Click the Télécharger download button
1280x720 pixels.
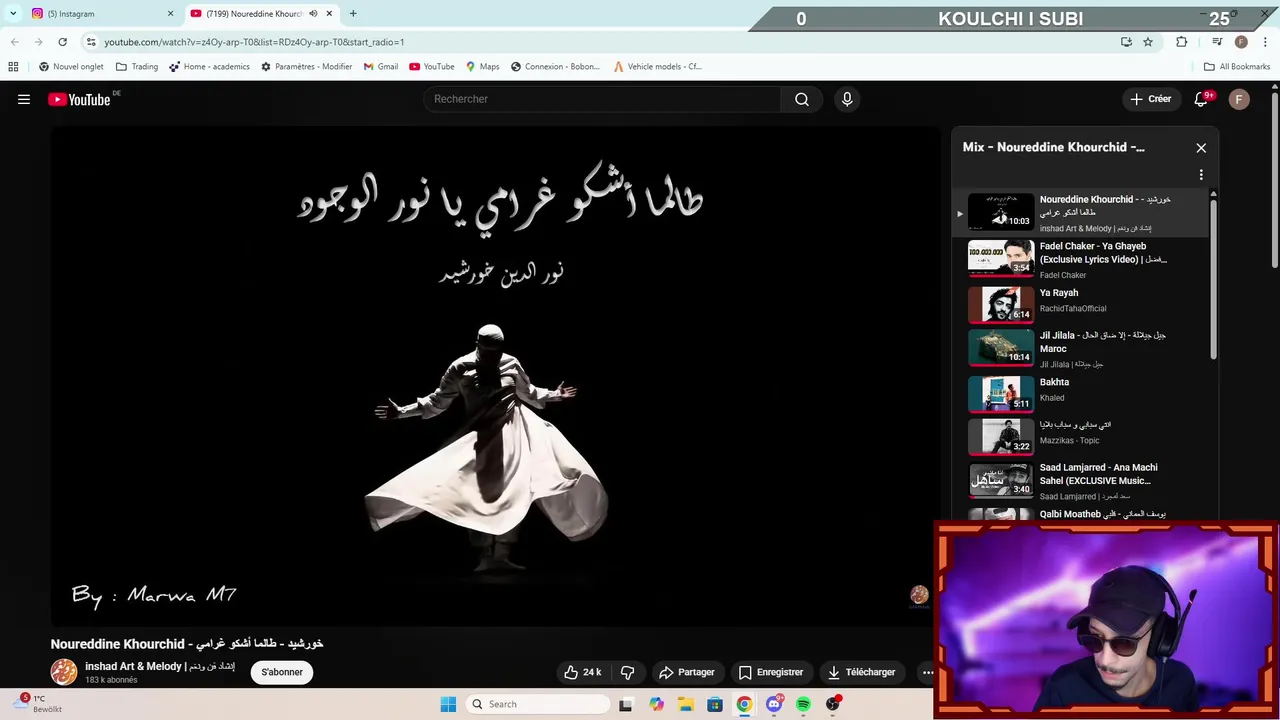tap(861, 672)
